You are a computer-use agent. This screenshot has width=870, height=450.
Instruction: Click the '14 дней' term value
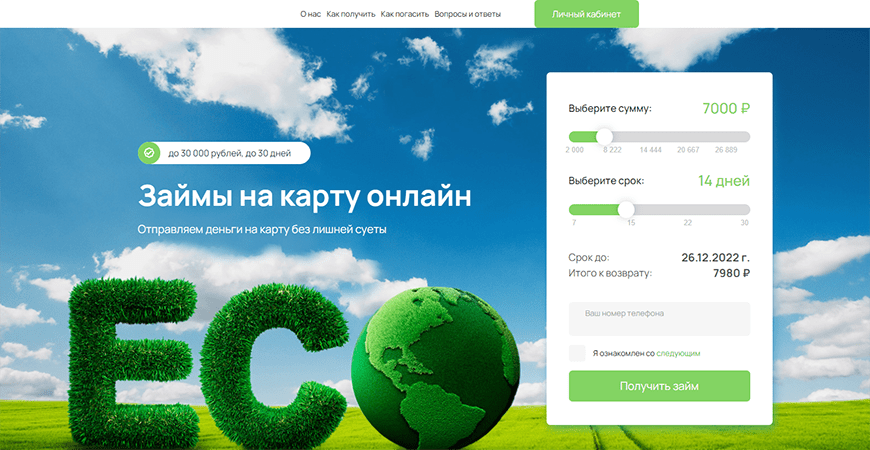pyautogui.click(x=724, y=181)
